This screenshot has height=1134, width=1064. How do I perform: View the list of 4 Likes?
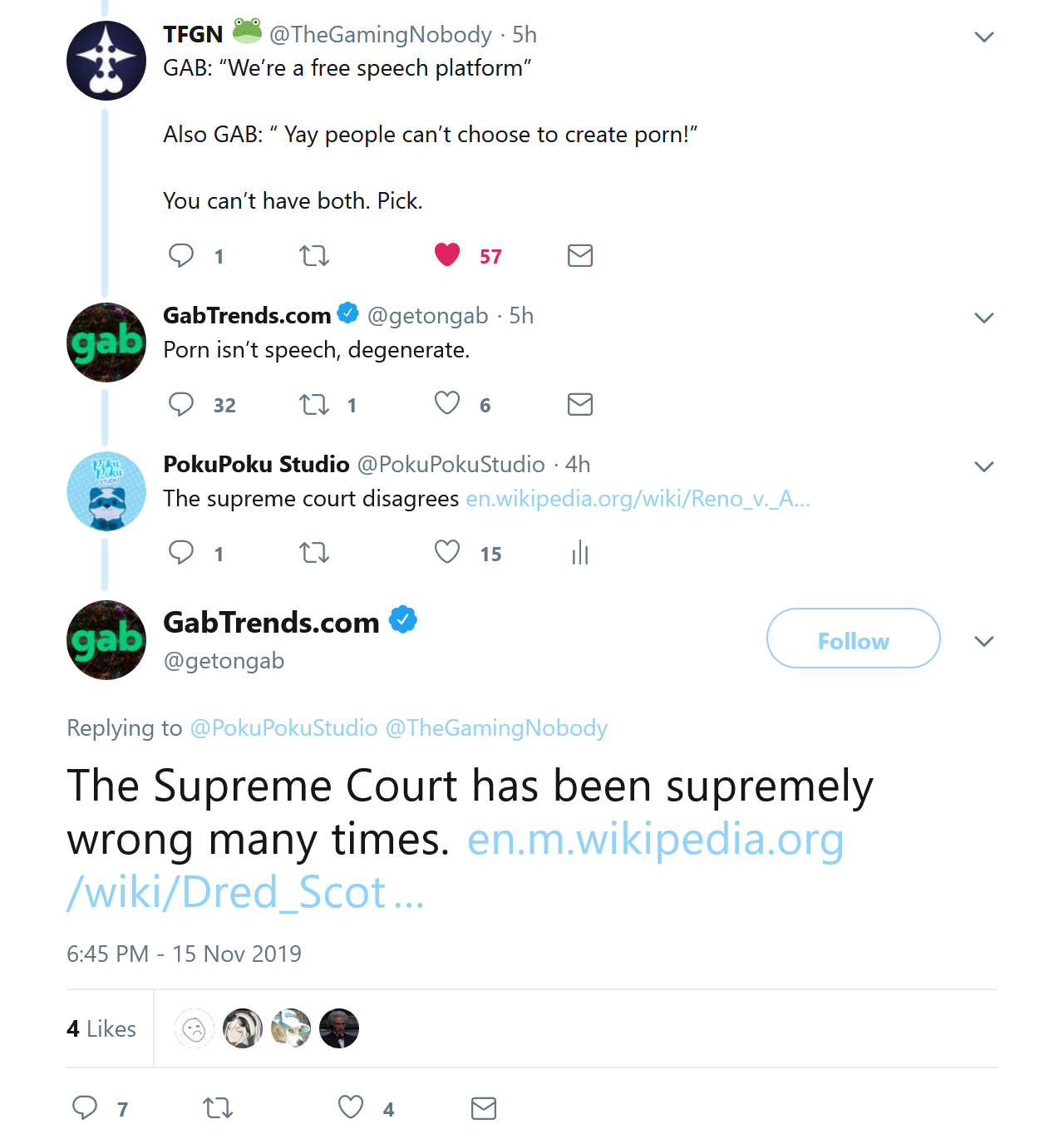[x=101, y=1029]
